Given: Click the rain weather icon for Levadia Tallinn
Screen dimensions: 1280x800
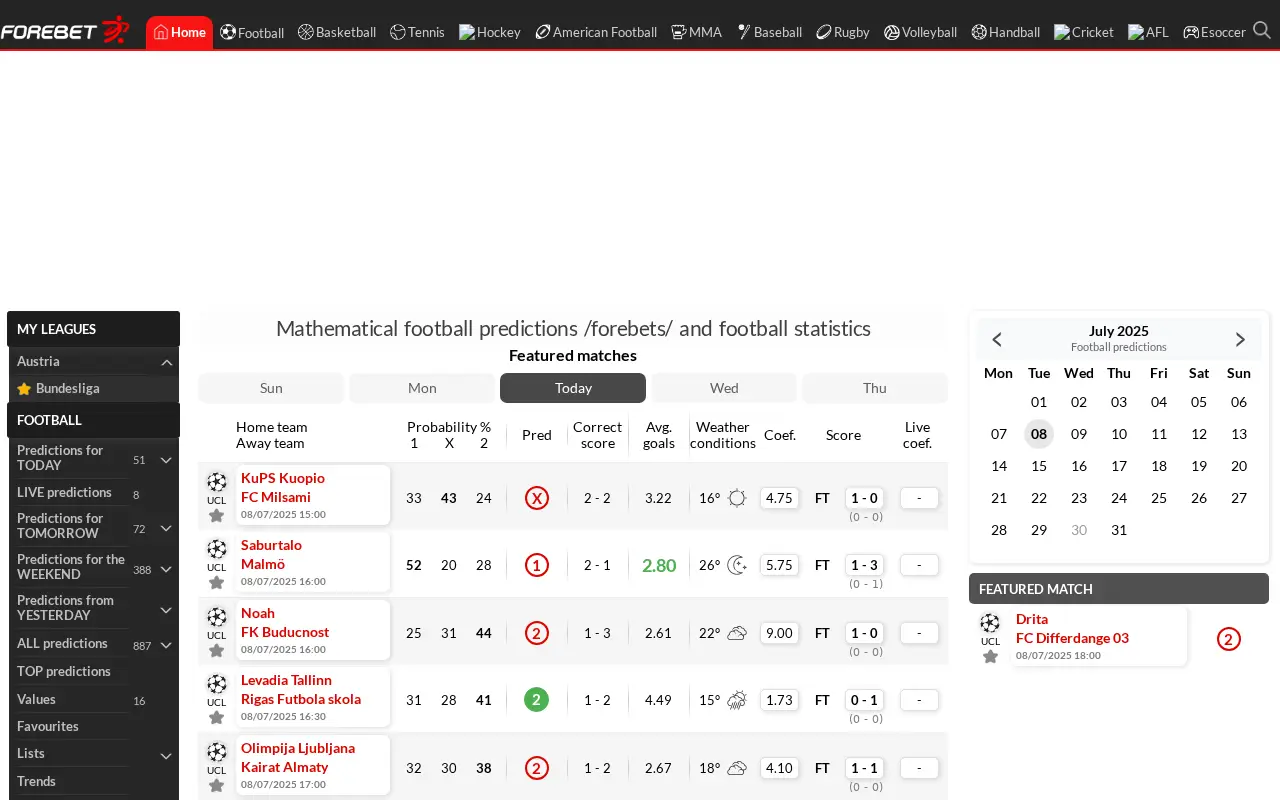Looking at the screenshot, I should click(737, 700).
